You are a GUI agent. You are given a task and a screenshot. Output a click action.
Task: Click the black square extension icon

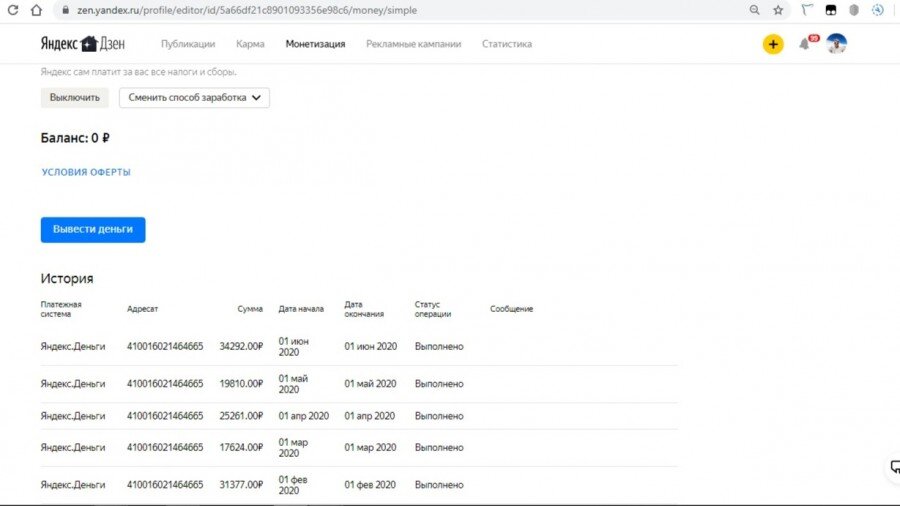point(831,10)
